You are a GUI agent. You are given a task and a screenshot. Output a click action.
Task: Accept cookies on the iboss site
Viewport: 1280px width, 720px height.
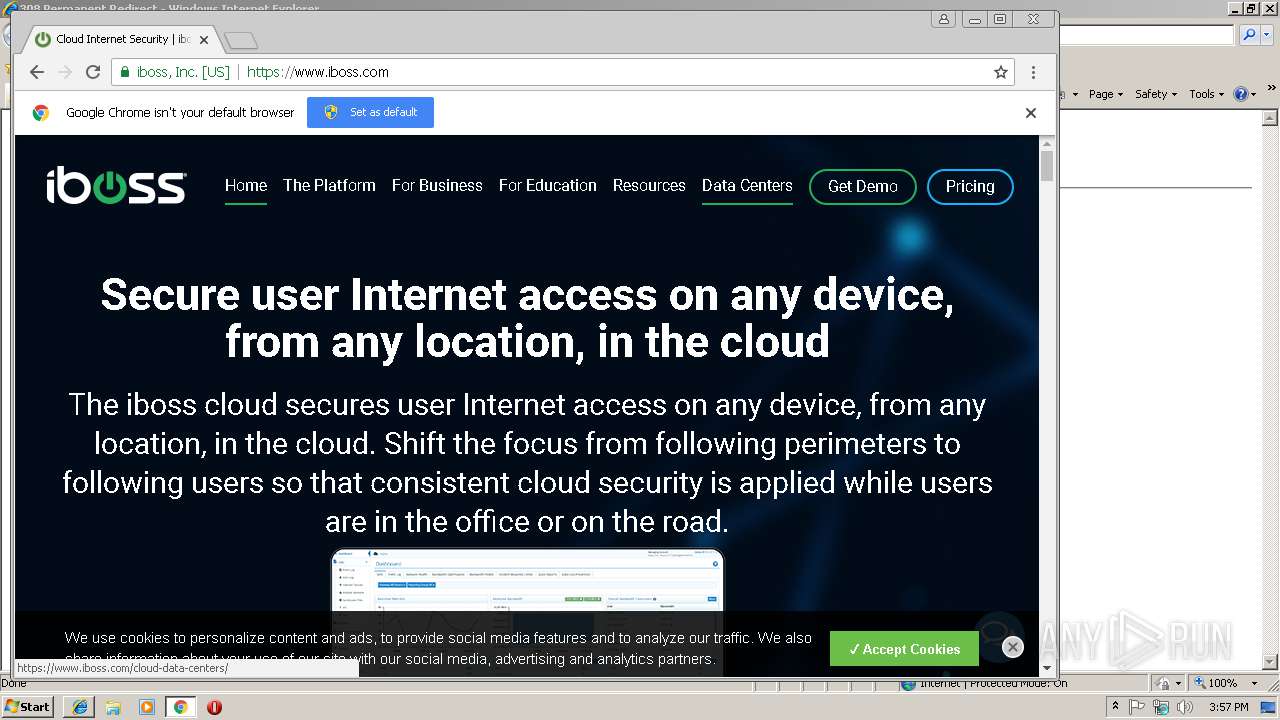902,649
